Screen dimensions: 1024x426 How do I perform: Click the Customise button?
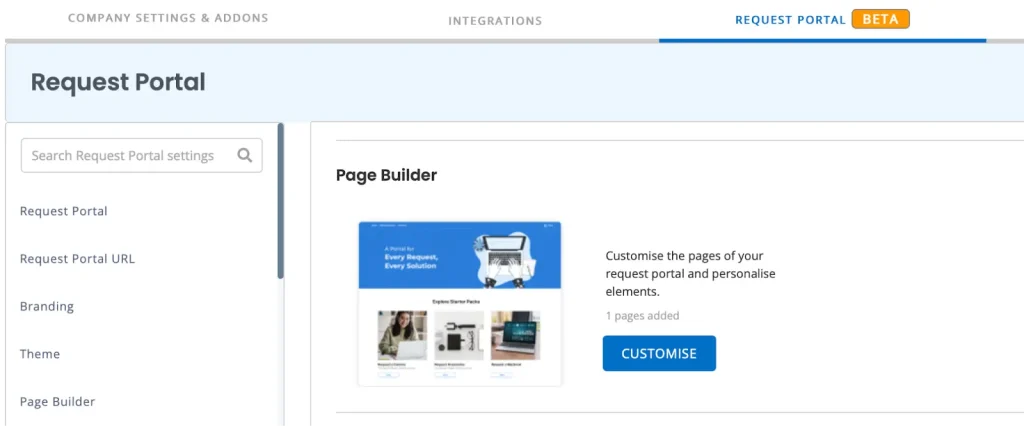[659, 353]
